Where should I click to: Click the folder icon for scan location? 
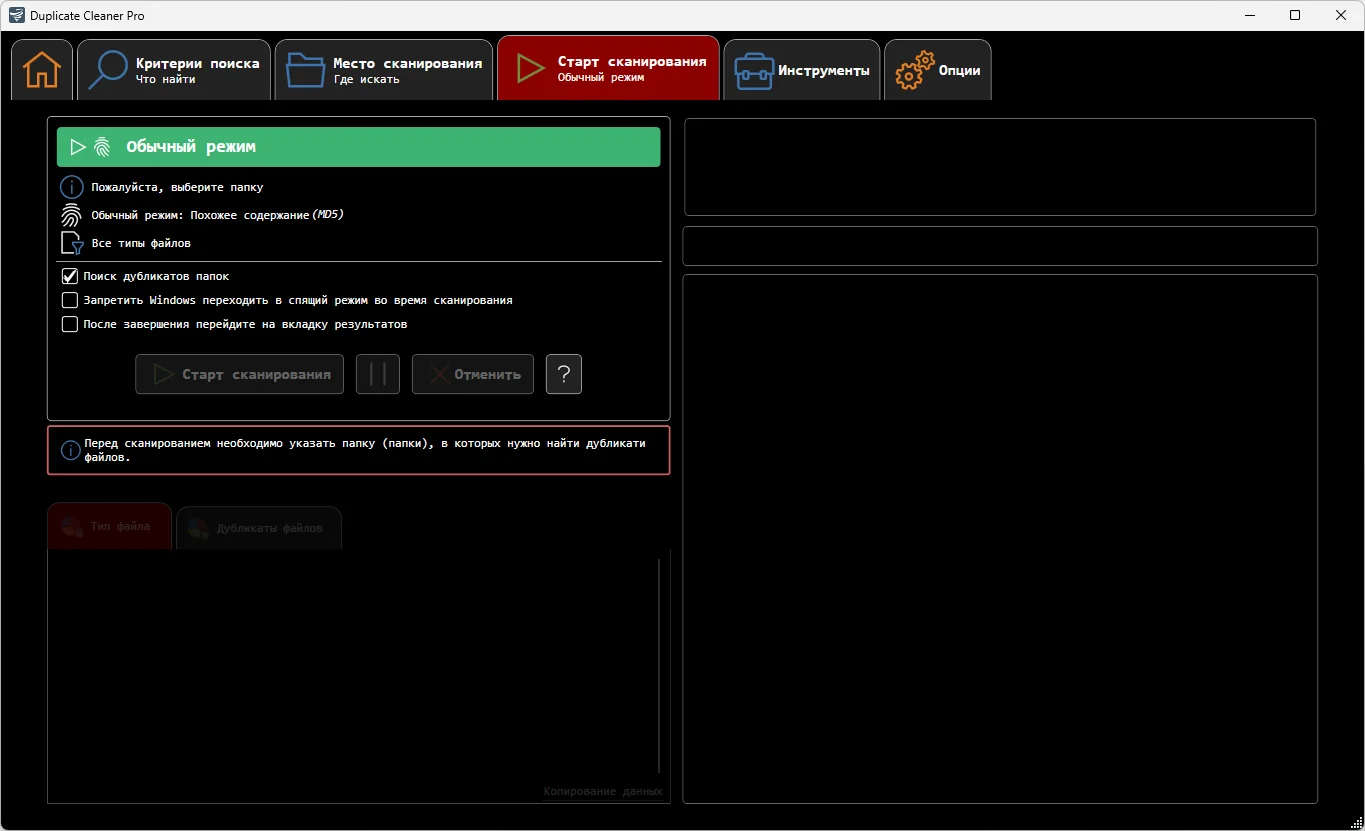click(305, 70)
